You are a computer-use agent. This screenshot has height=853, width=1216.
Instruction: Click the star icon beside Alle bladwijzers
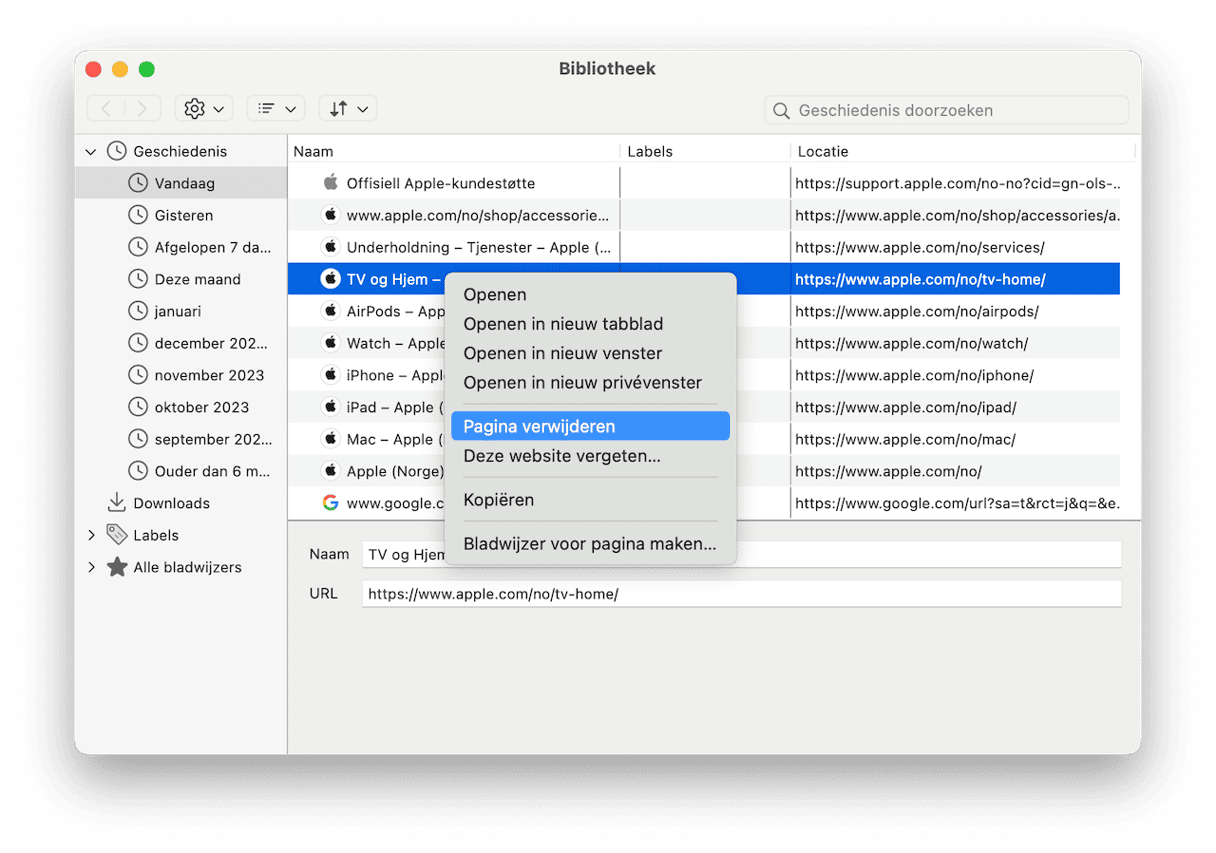[117, 568]
